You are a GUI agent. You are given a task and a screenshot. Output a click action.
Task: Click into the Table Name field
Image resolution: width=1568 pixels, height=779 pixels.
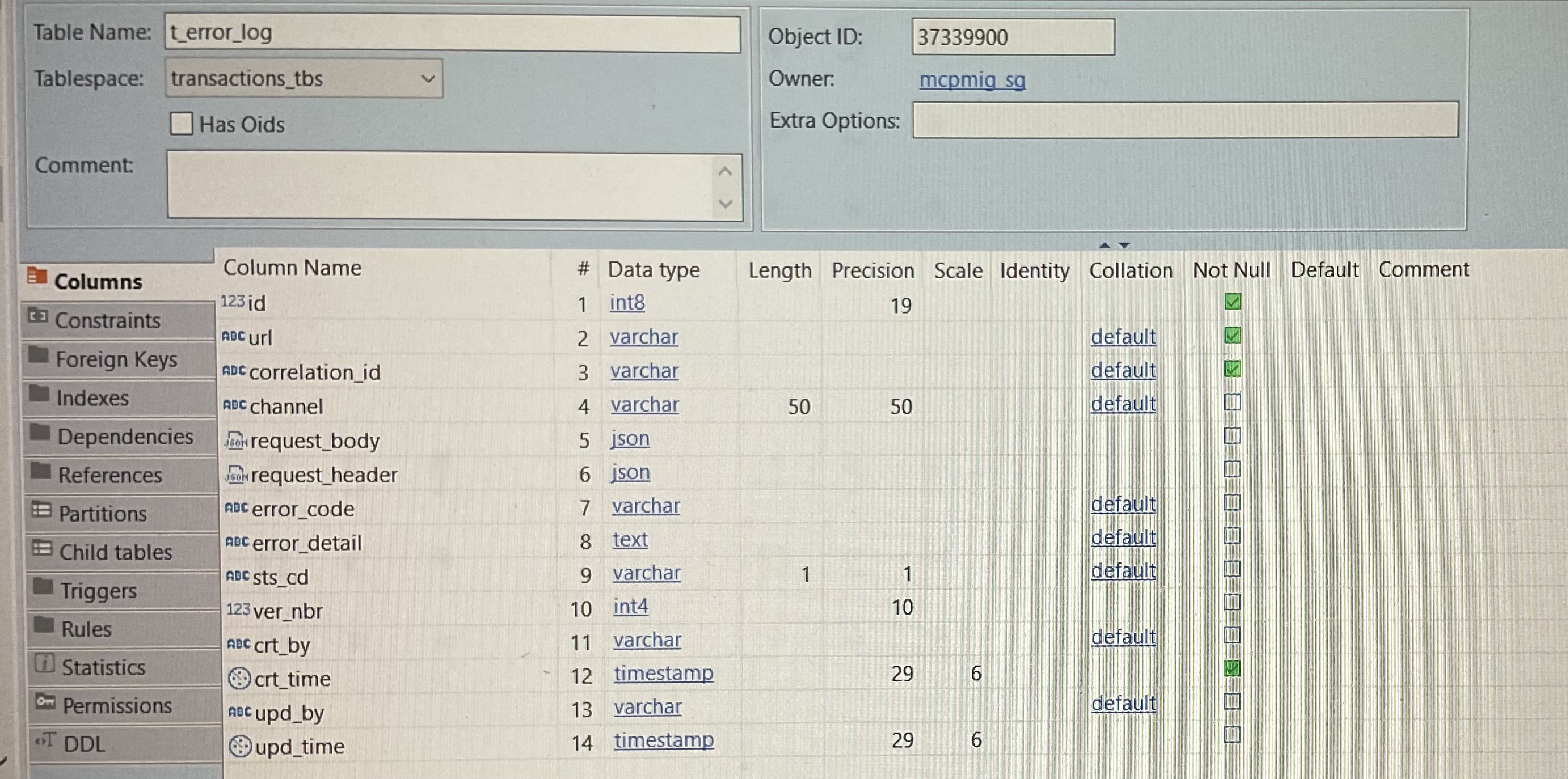coord(452,33)
